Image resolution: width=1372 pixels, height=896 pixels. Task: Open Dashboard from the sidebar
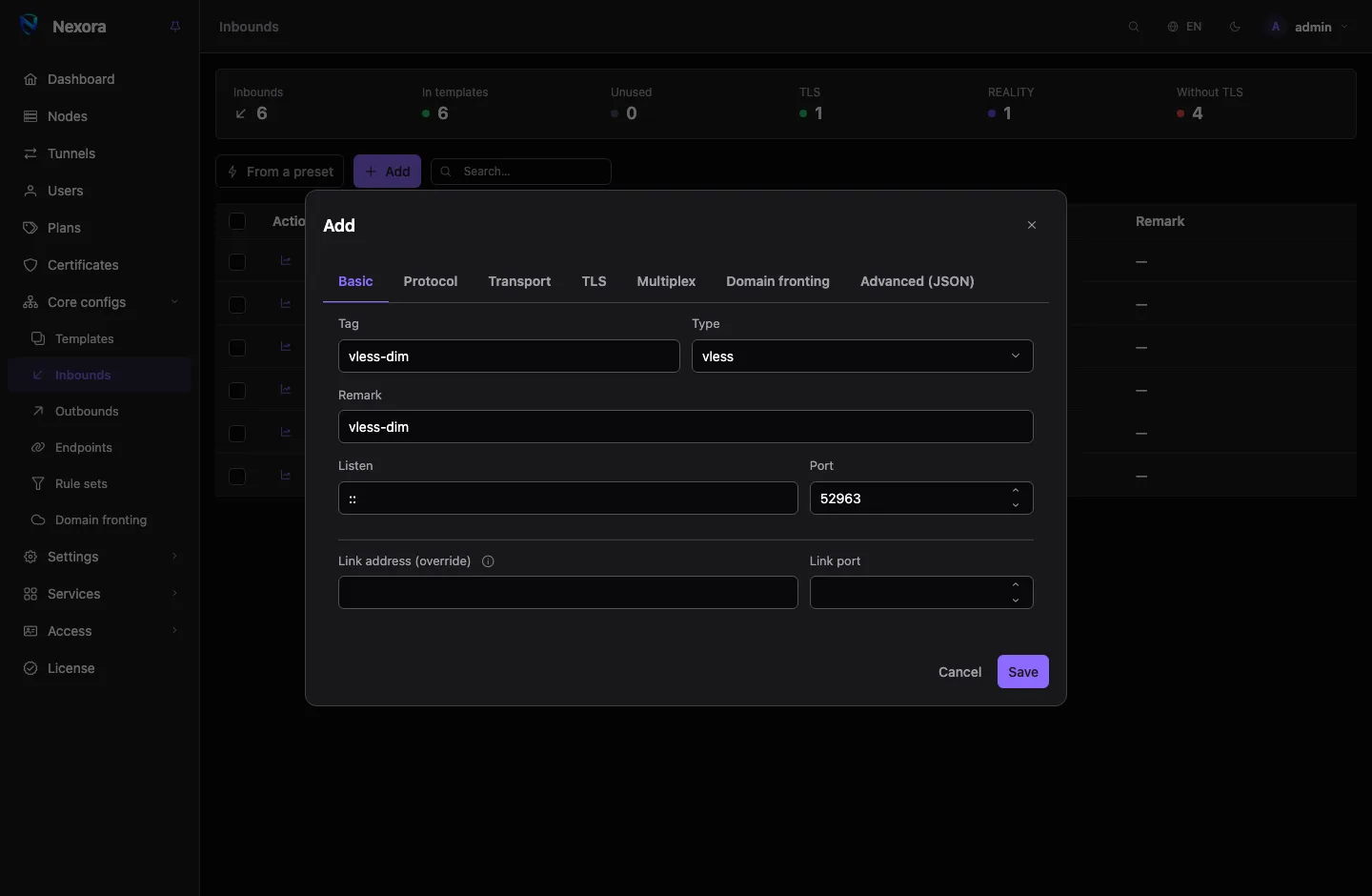(x=100, y=79)
